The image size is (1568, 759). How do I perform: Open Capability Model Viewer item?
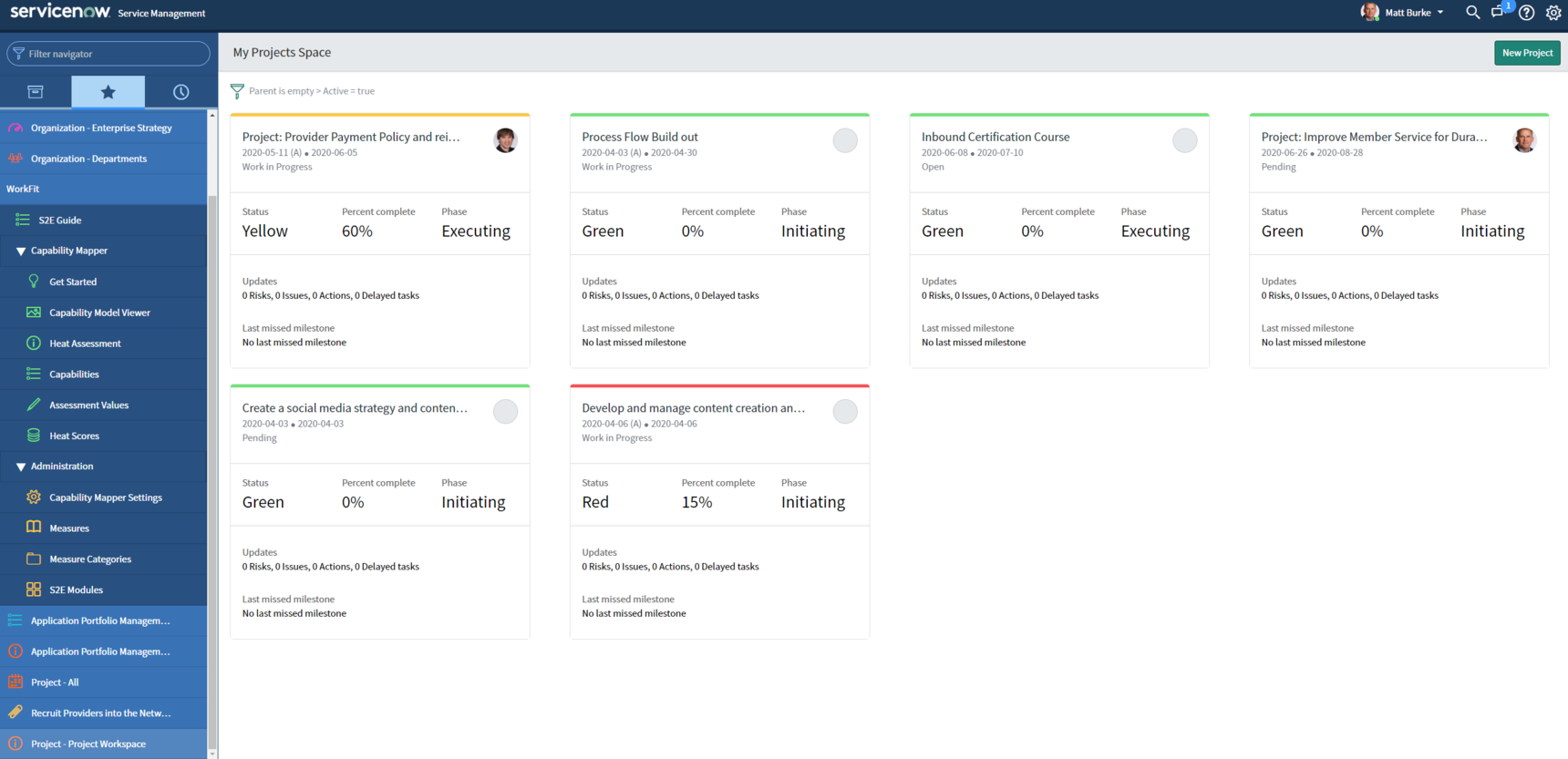tap(99, 313)
